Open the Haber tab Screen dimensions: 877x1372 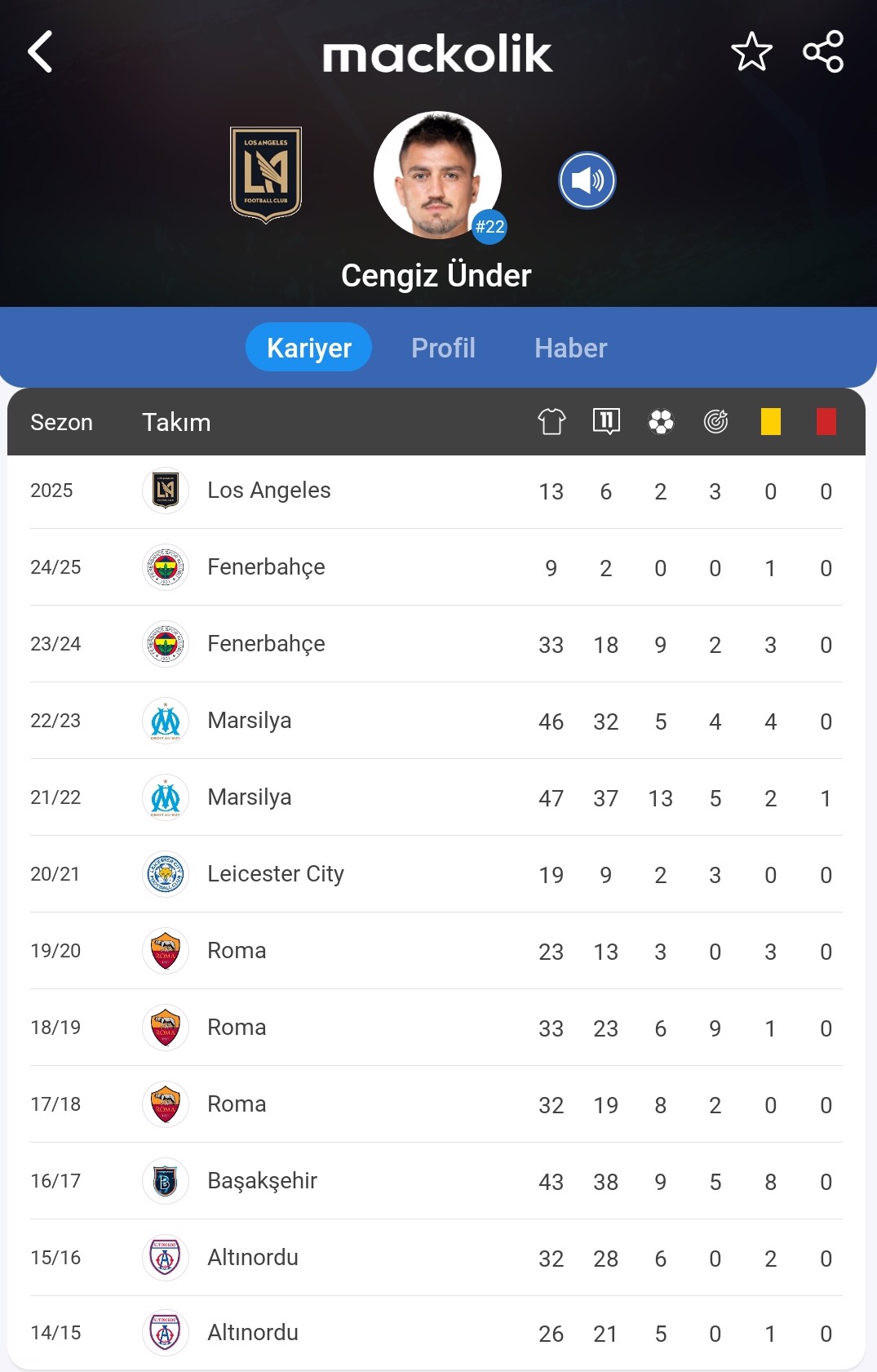(x=571, y=348)
